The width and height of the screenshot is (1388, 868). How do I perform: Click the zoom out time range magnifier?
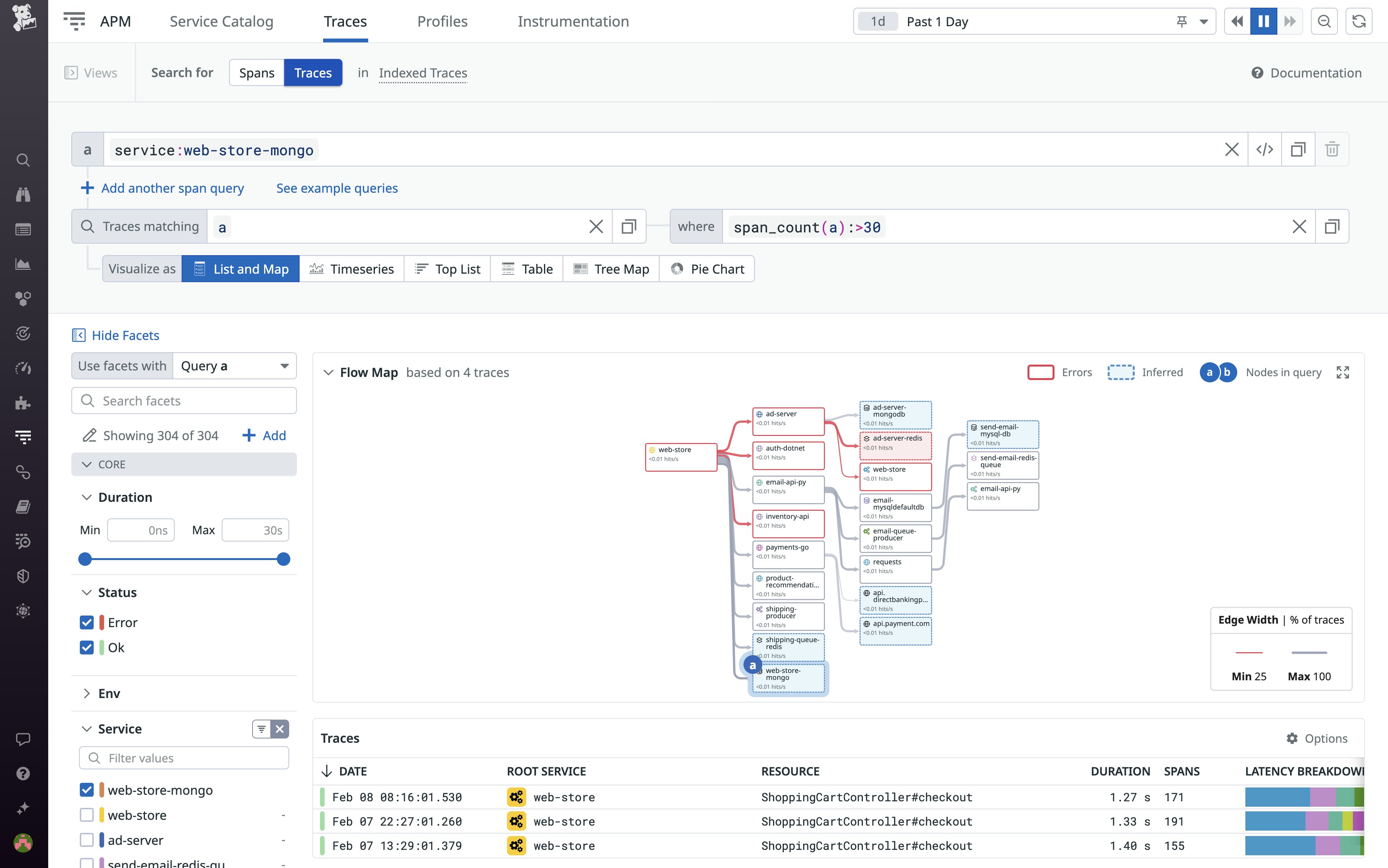pos(1324,22)
